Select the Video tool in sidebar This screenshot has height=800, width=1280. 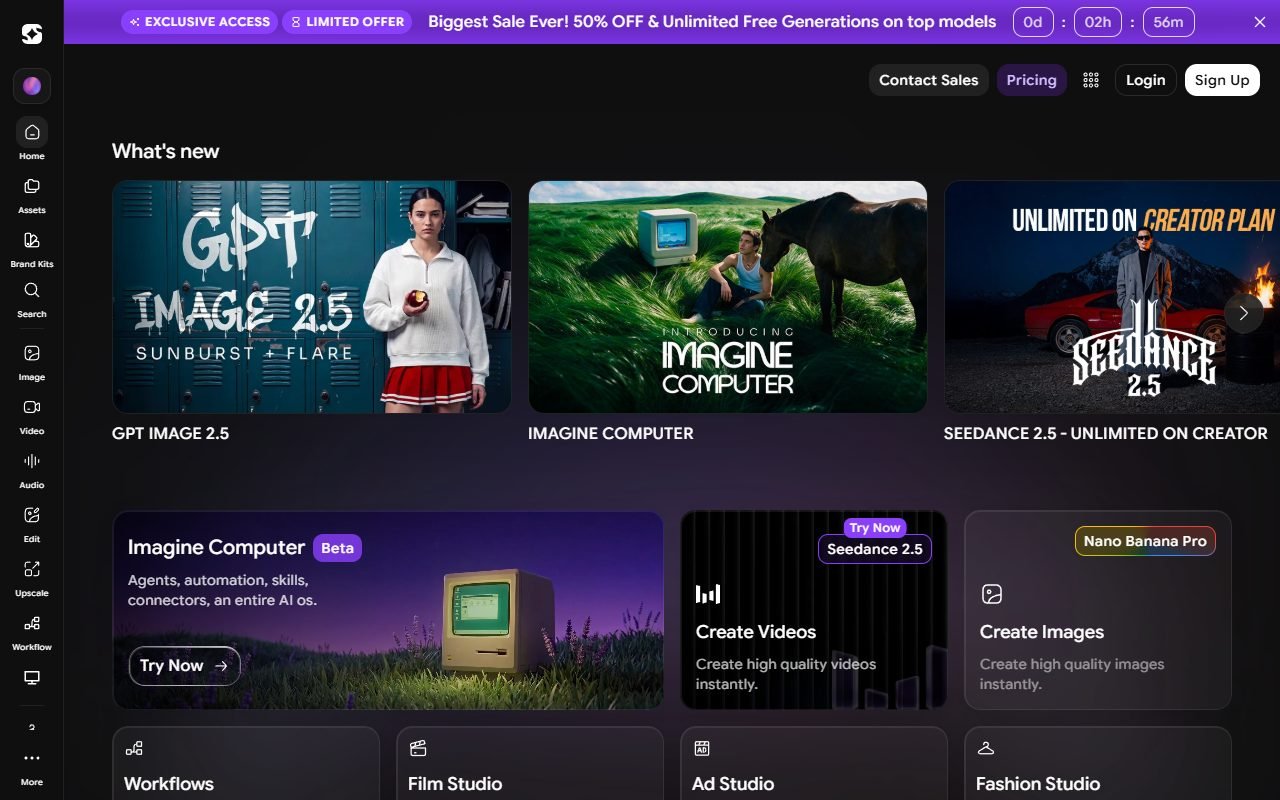[32, 416]
